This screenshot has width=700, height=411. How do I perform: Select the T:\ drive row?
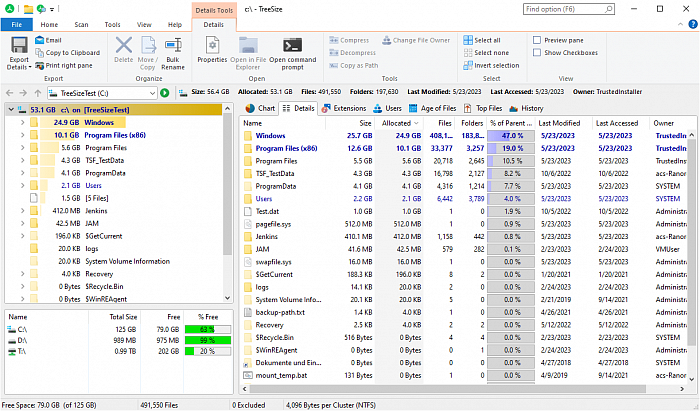pyautogui.click(x=119, y=352)
